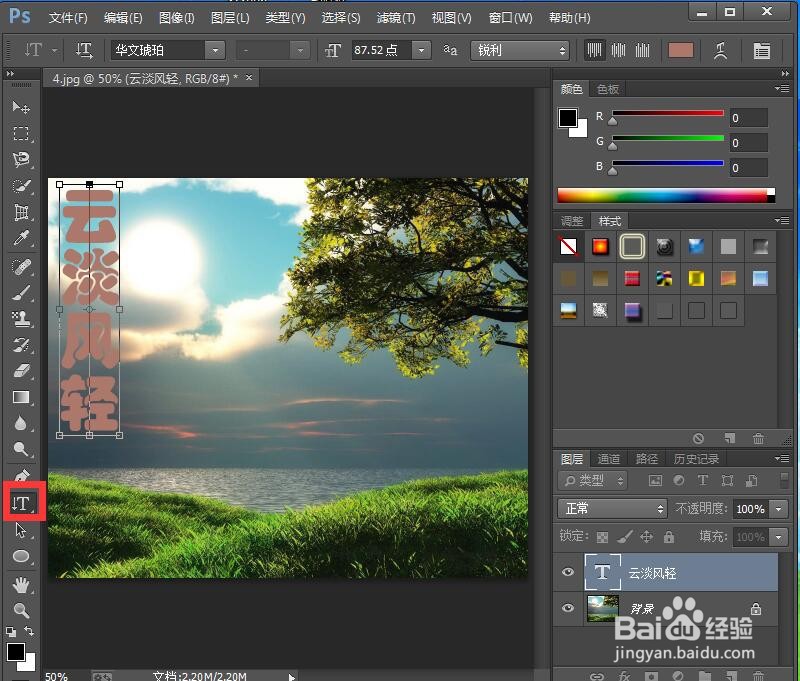800x681 pixels.
Task: Select the Hand tool
Action: [x=22, y=583]
